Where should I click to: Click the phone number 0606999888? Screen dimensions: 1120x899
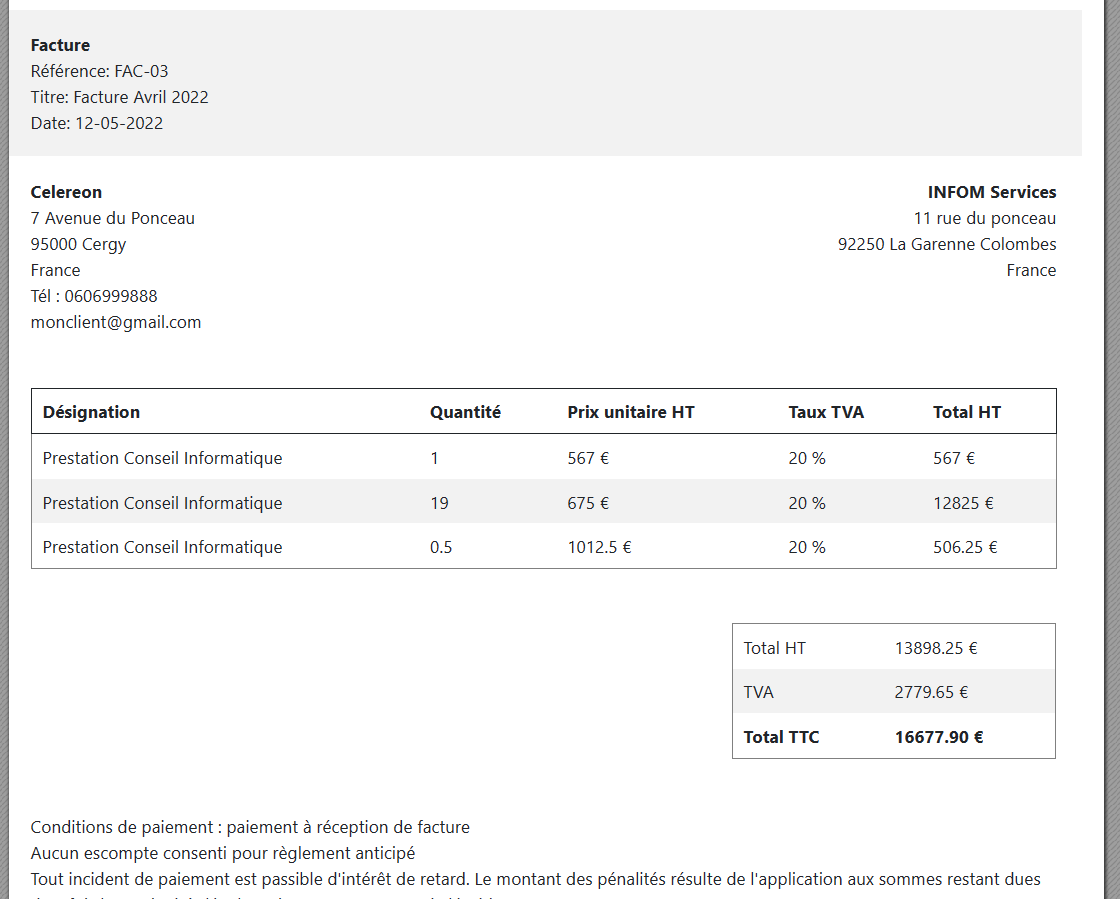tap(110, 296)
